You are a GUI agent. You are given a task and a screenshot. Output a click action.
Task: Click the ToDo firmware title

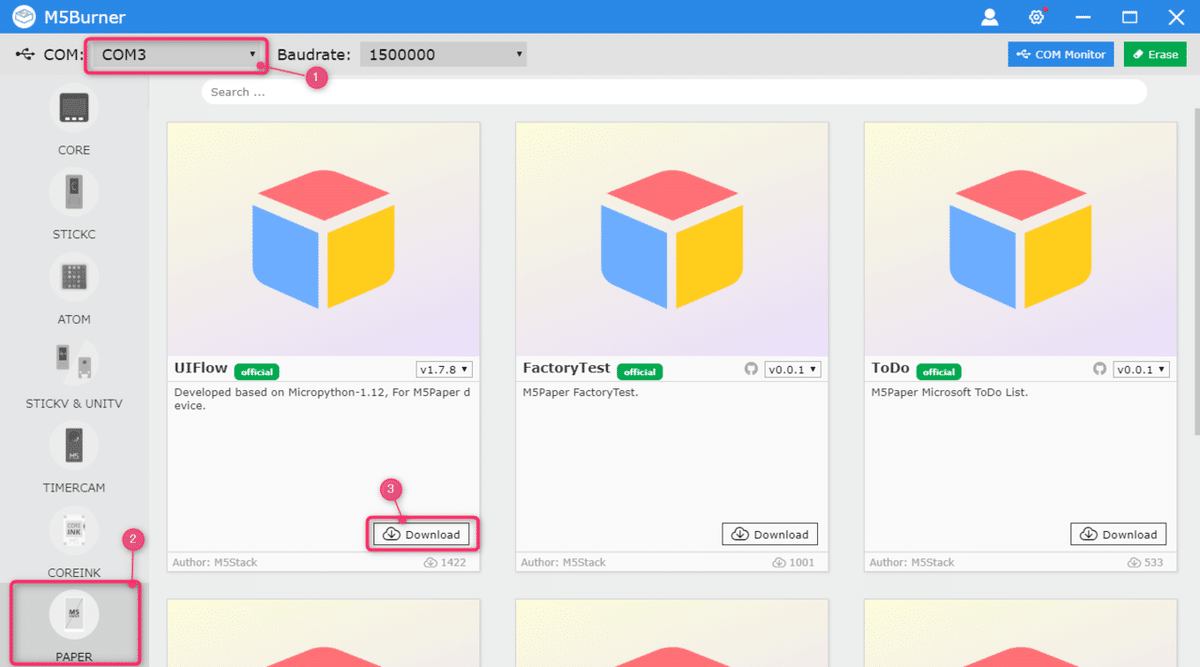click(890, 368)
